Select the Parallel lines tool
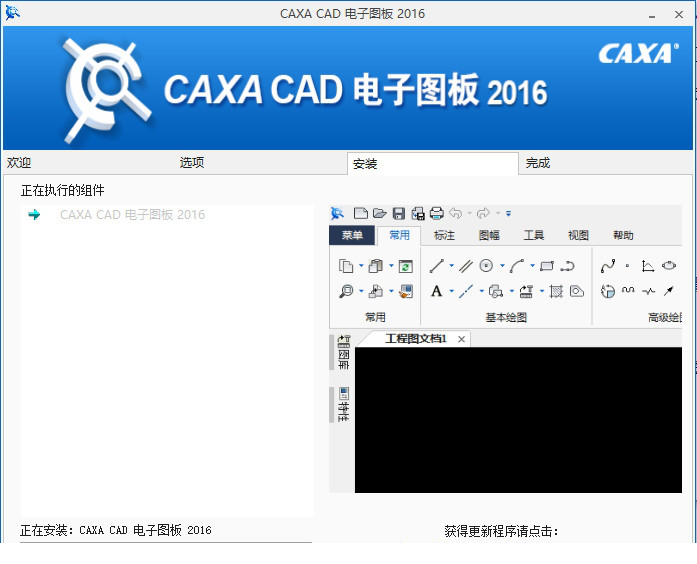Screen dimensions: 697x564 click(465, 266)
